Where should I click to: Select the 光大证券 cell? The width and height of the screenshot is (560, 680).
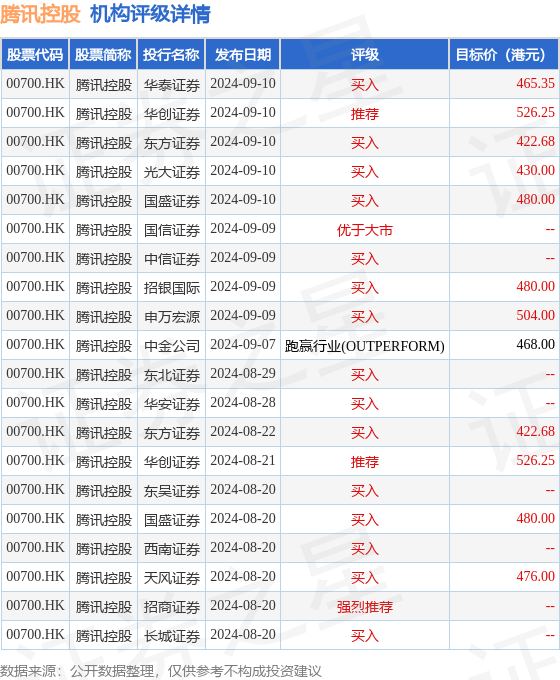click(172, 171)
